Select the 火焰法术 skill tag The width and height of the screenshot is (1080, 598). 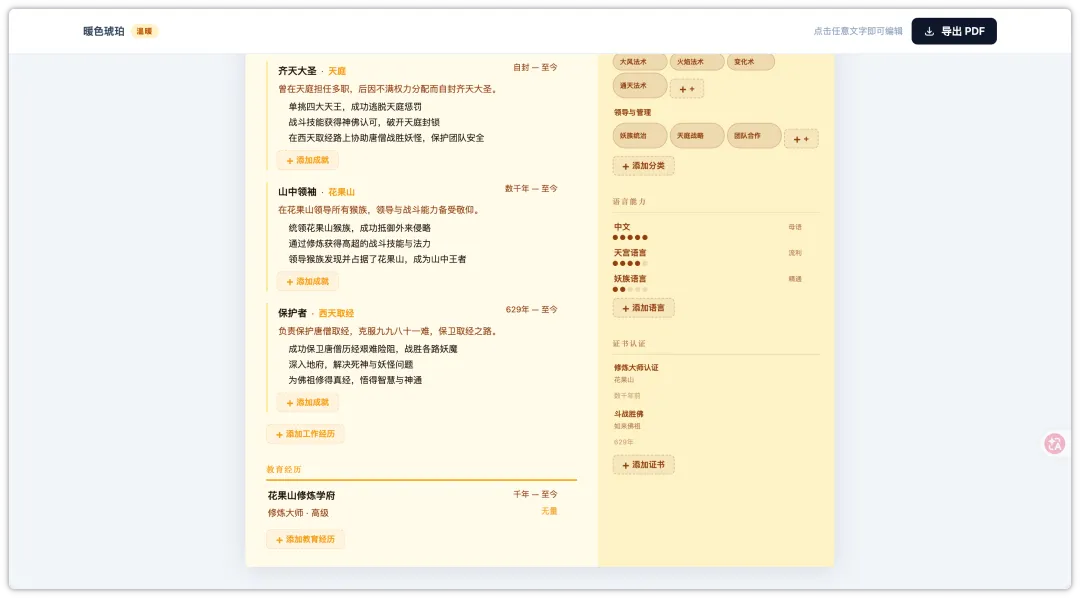pyautogui.click(x=696, y=62)
